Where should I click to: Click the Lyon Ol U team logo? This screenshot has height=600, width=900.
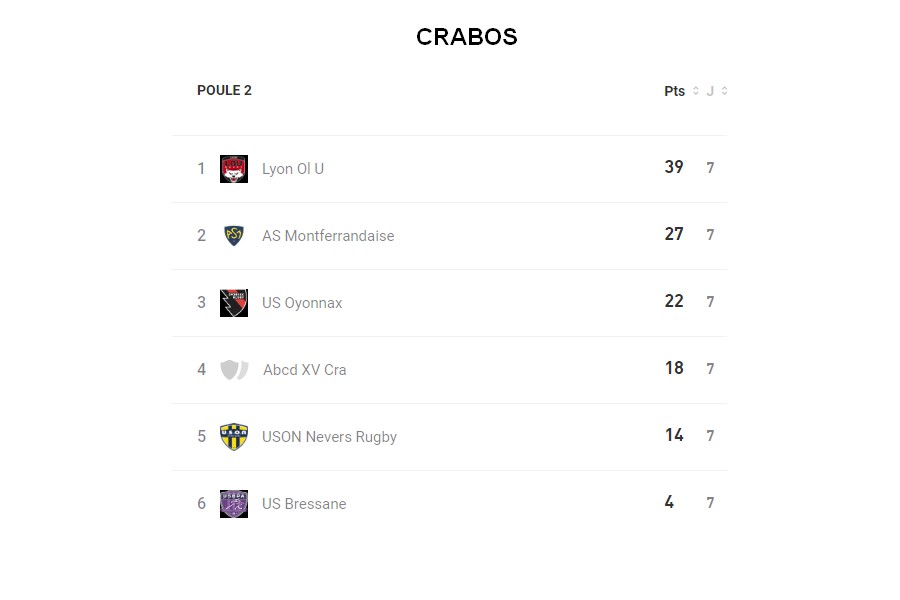click(234, 169)
